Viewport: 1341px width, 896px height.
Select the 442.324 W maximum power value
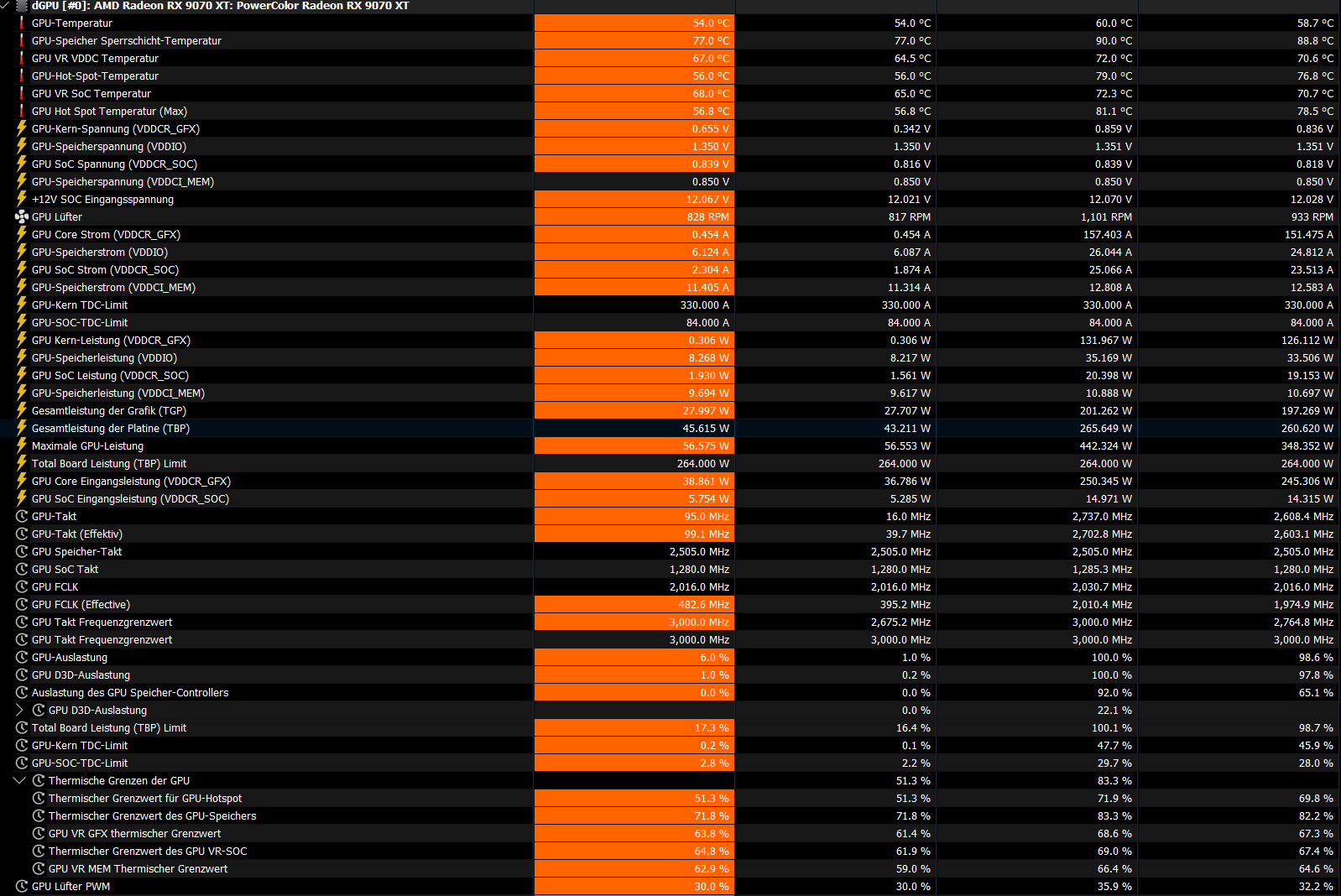click(x=1106, y=445)
